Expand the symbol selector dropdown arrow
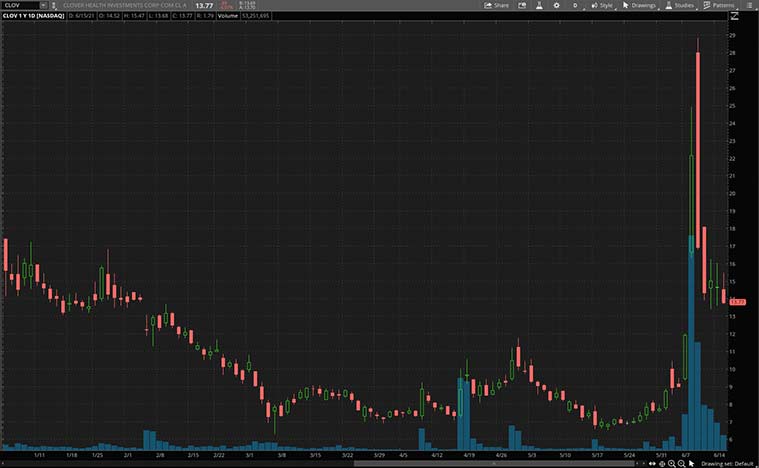 [42, 5]
